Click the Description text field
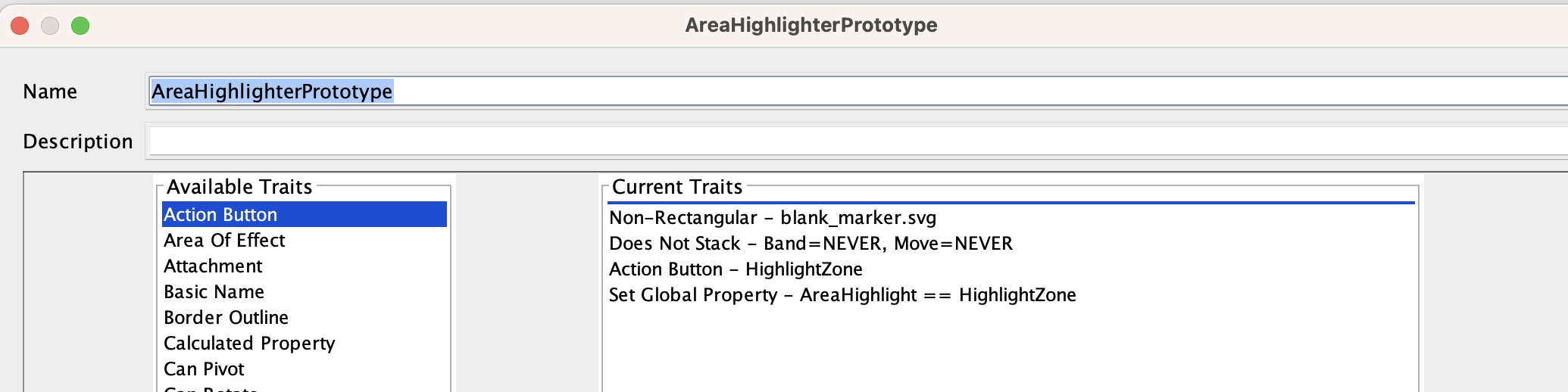1568x392 pixels. pos(858,142)
